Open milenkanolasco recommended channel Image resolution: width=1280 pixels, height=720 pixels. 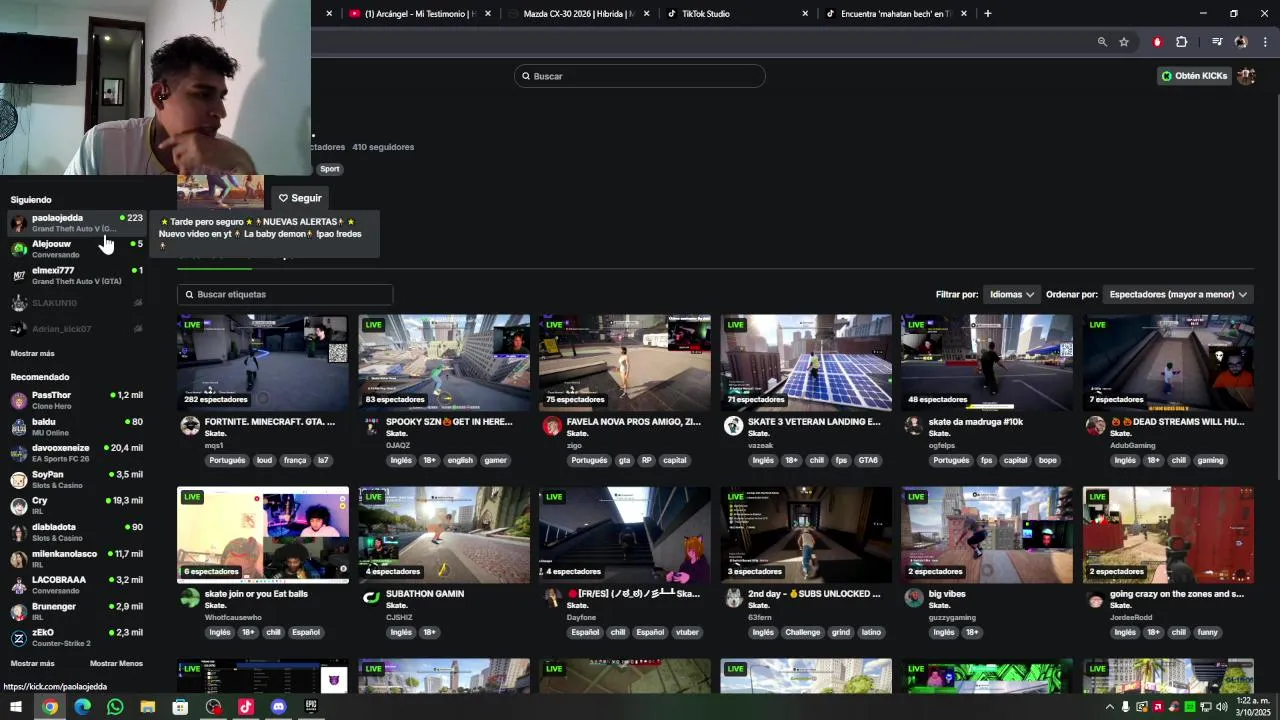[77, 559]
